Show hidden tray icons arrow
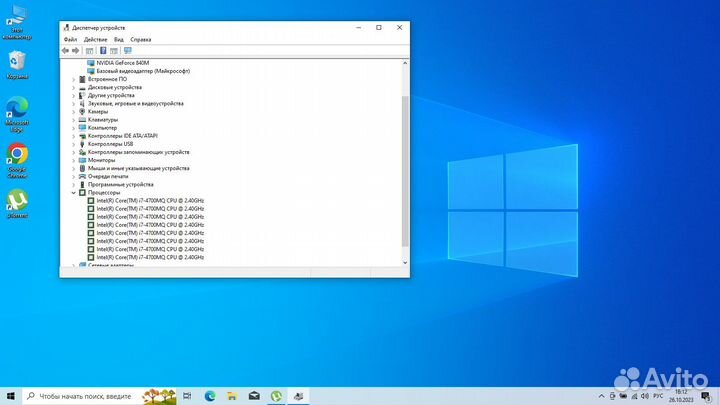 tap(601, 396)
